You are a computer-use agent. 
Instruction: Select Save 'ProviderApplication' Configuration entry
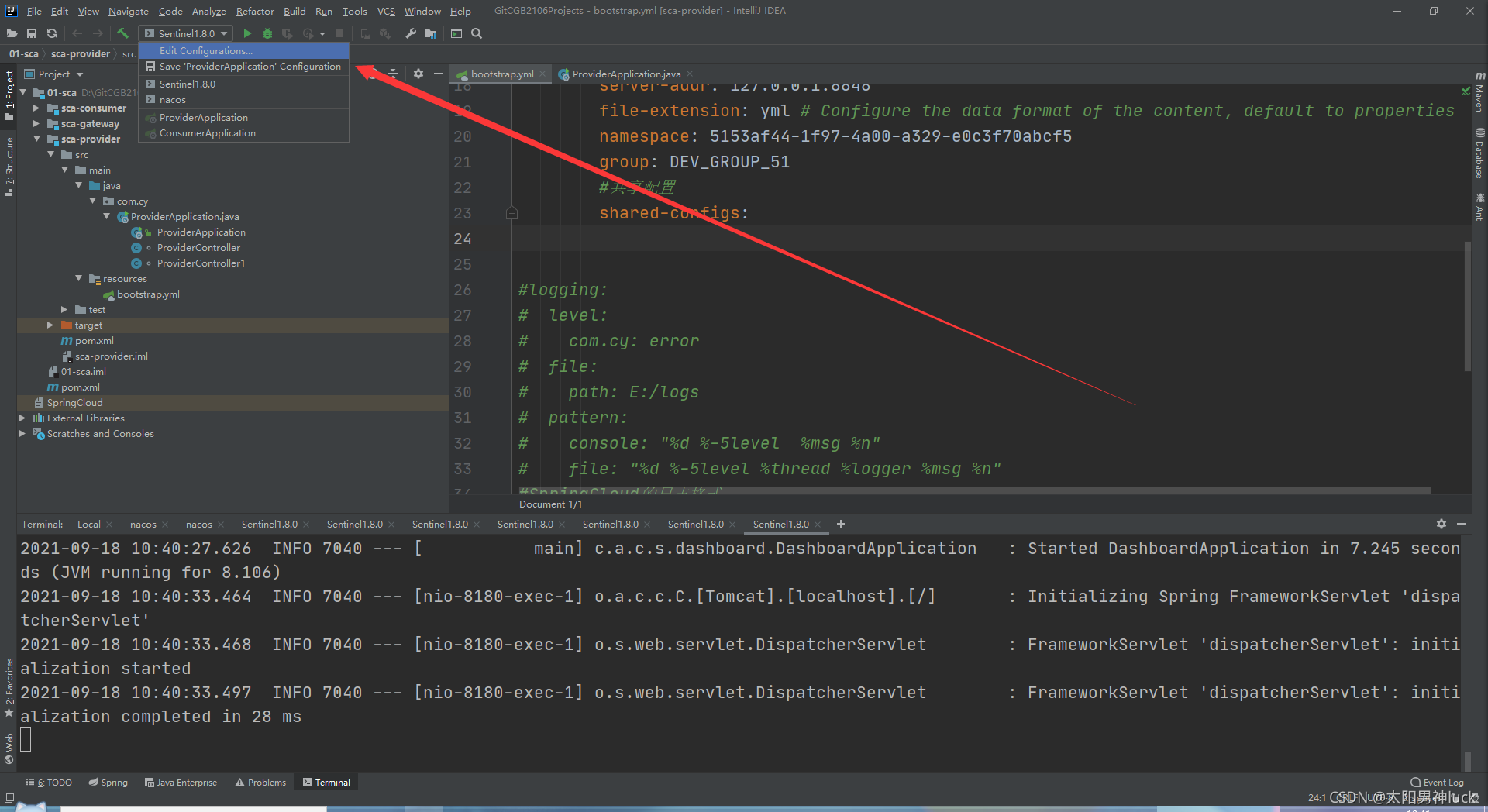point(244,67)
